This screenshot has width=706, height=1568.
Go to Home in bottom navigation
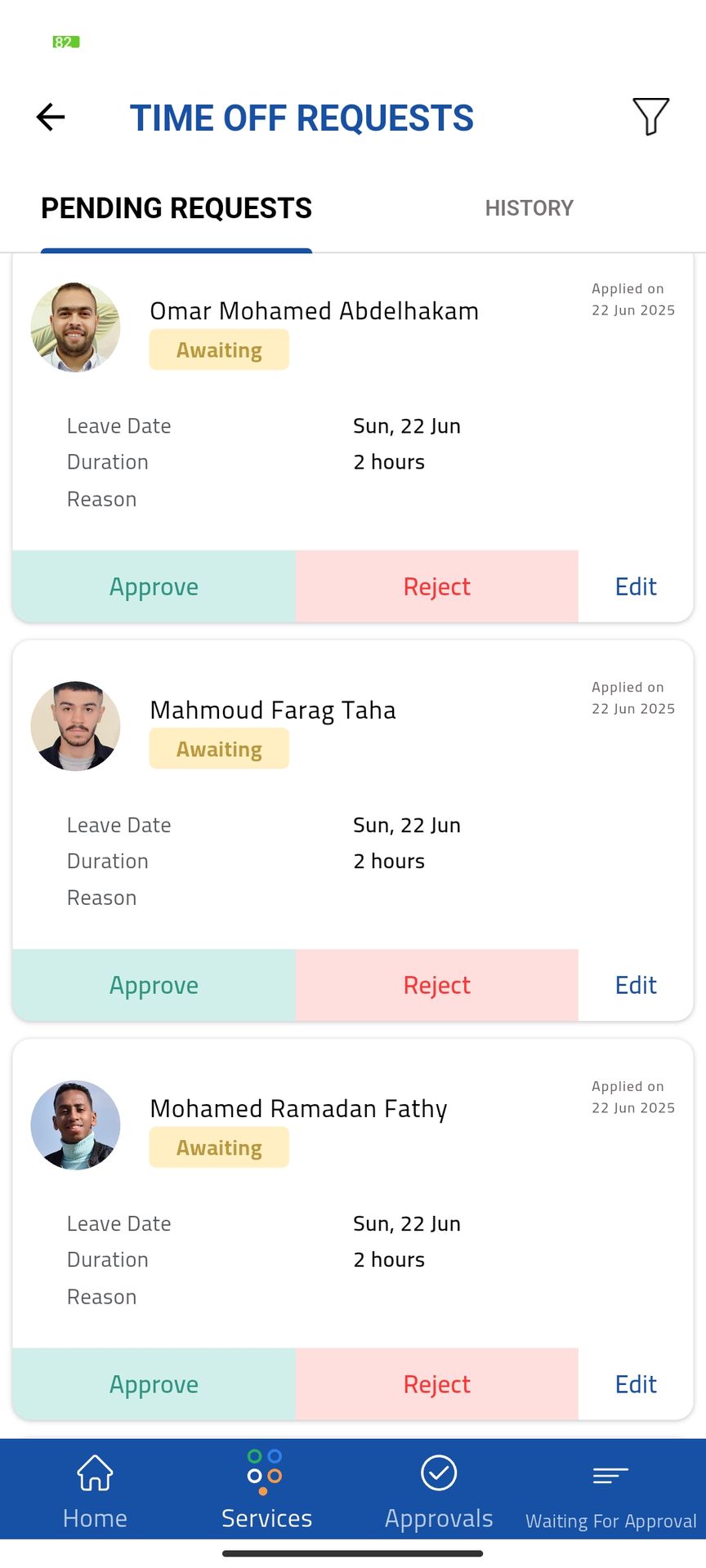(x=95, y=1490)
